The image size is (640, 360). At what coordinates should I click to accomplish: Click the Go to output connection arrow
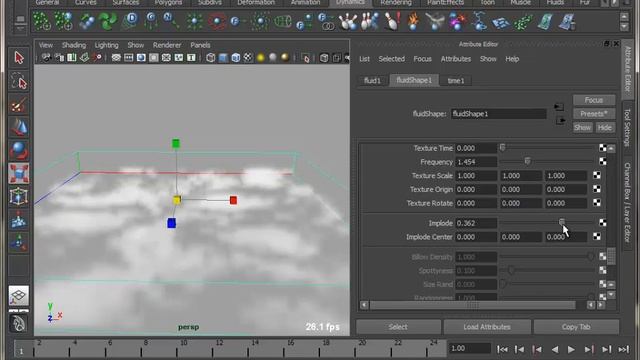tap(561, 120)
